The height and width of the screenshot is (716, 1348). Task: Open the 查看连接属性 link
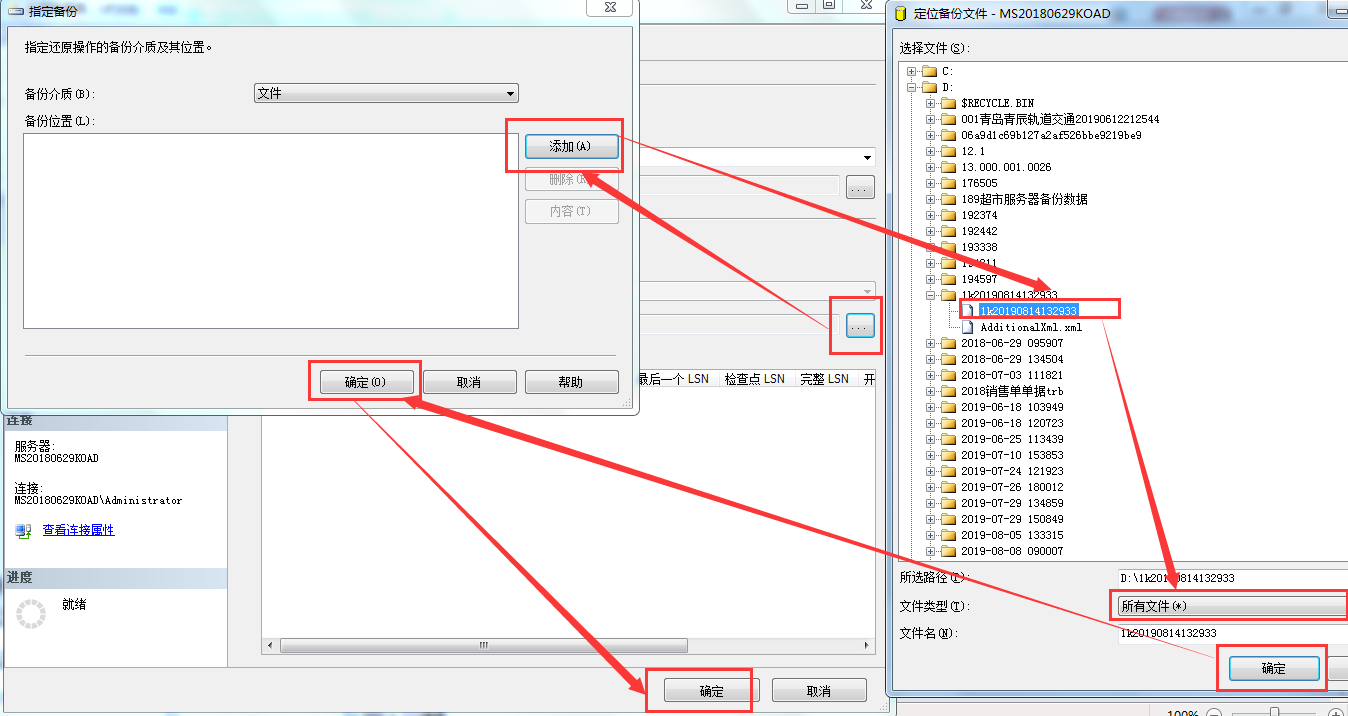78,530
